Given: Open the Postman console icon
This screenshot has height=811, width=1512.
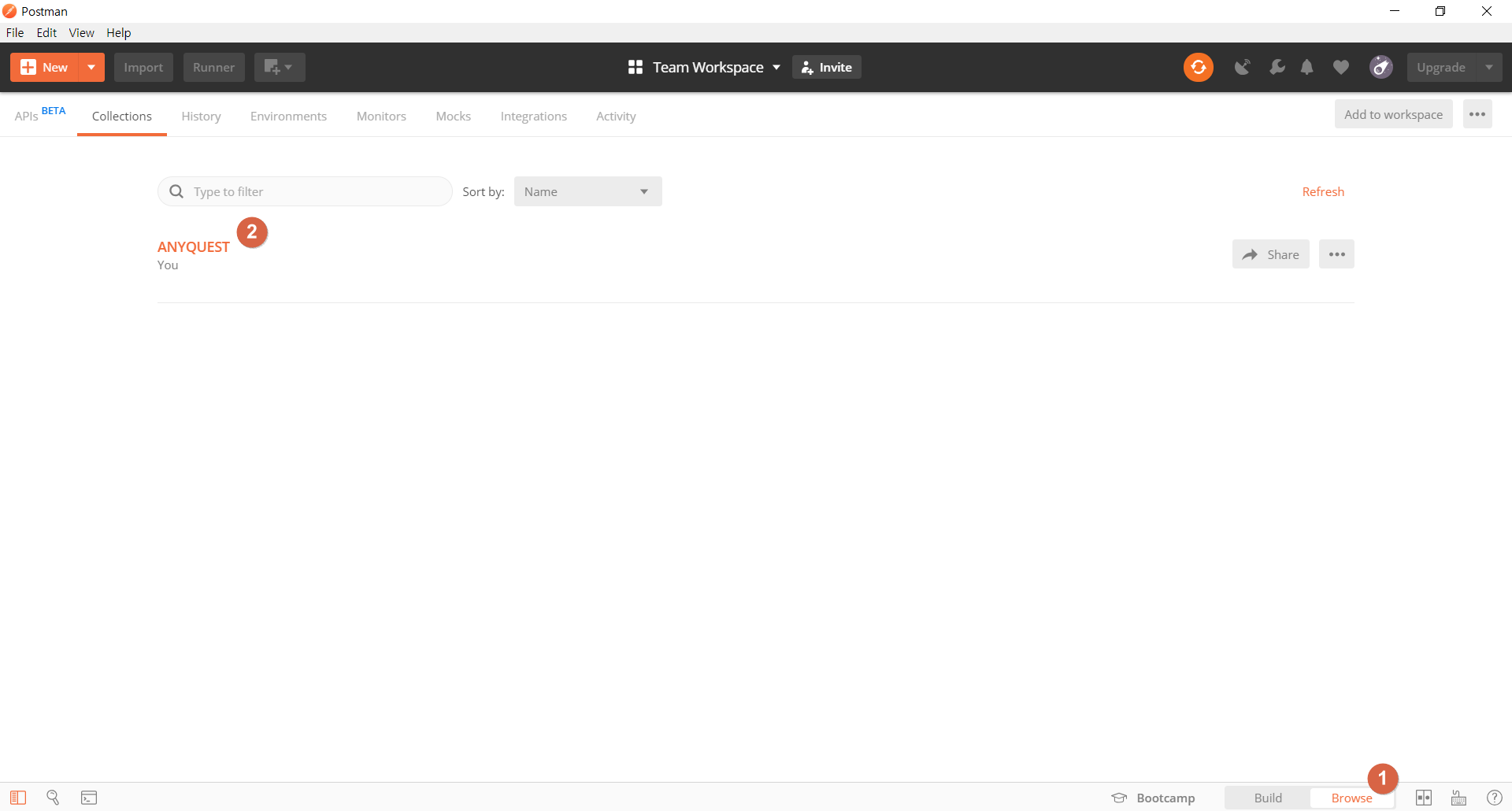Looking at the screenshot, I should (x=89, y=798).
